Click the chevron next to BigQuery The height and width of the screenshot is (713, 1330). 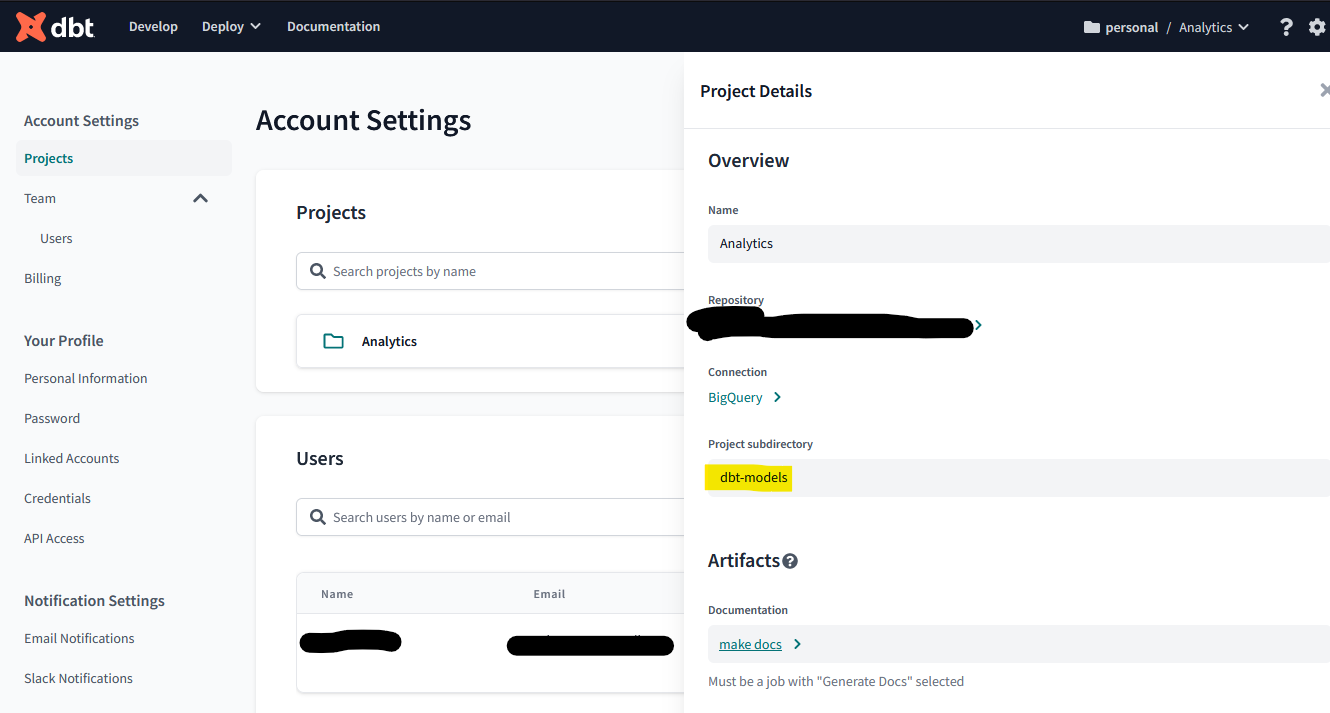(777, 397)
